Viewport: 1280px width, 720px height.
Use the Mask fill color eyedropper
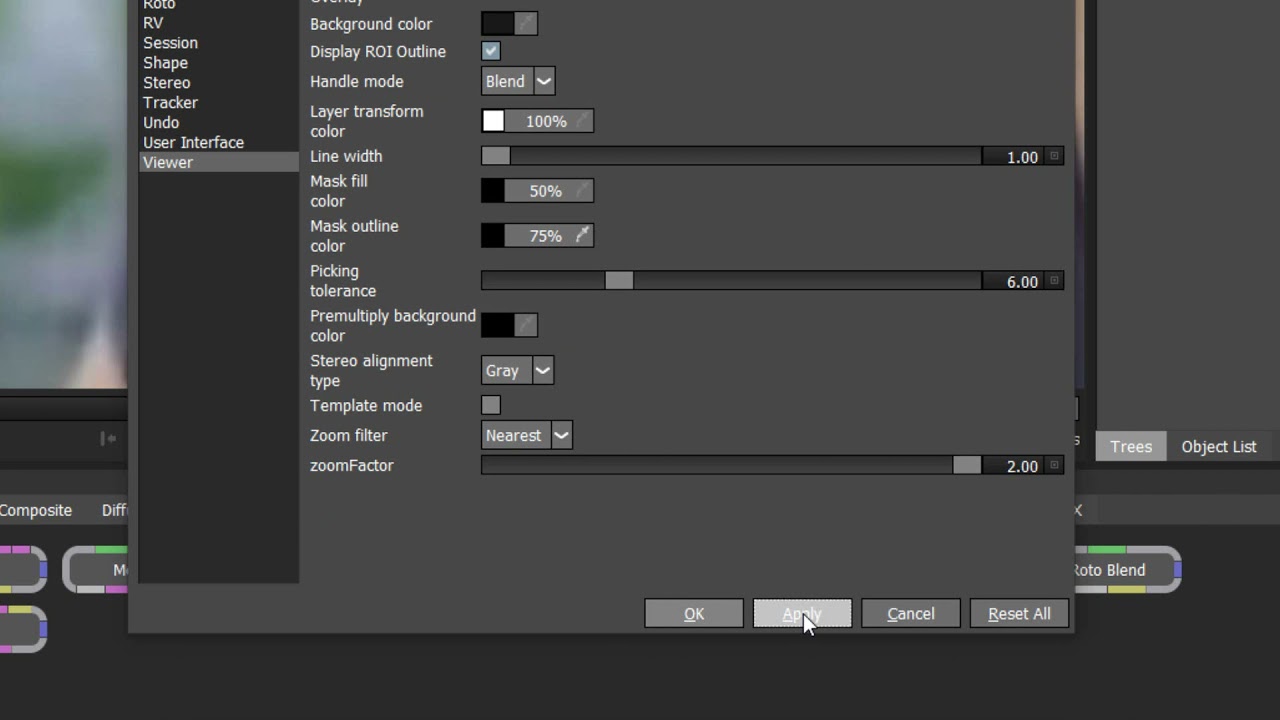pos(582,191)
